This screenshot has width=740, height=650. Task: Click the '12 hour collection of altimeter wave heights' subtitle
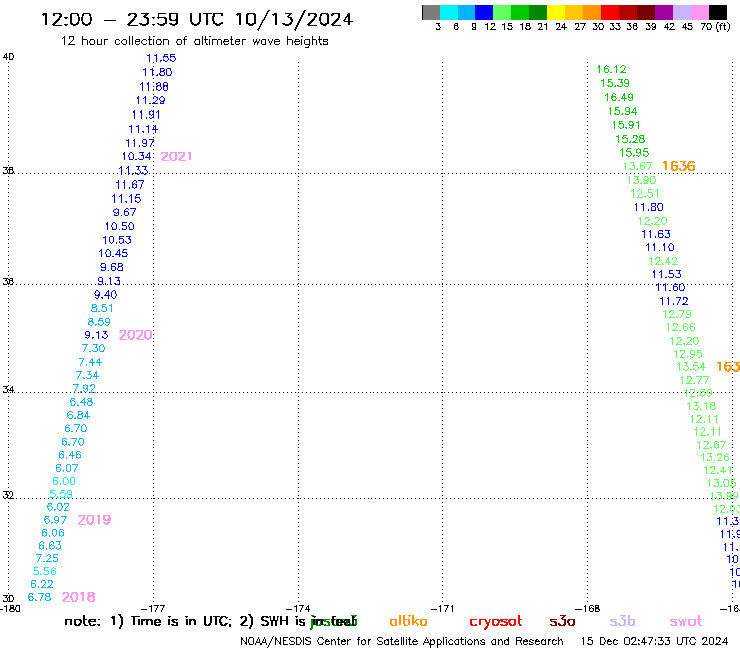pyautogui.click(x=194, y=41)
